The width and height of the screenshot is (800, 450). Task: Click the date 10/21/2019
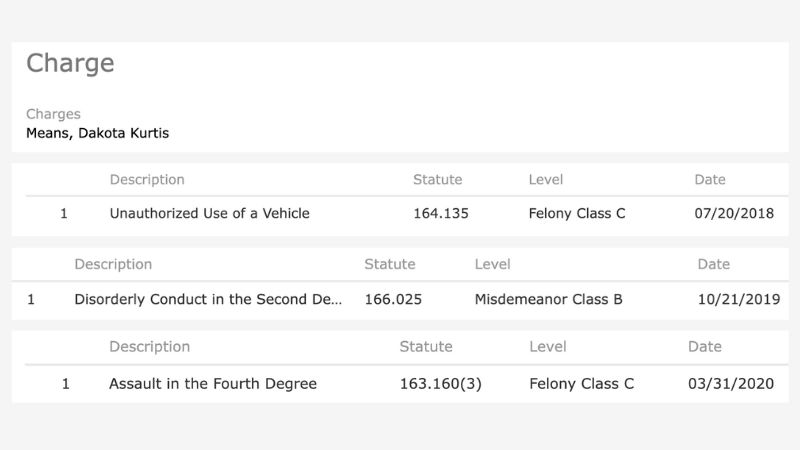[x=737, y=299]
